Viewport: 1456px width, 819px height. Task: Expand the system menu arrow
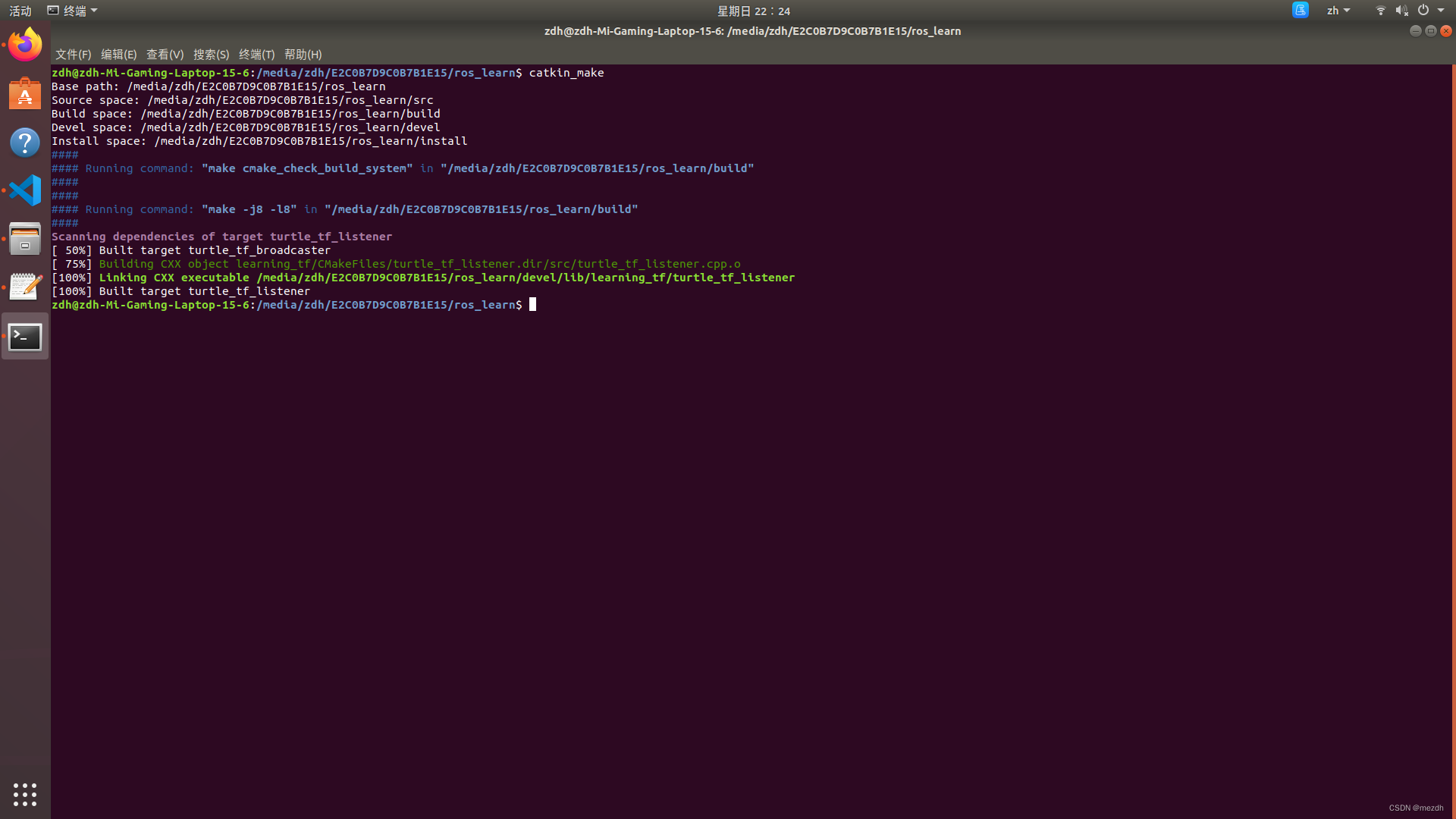pos(1441,11)
